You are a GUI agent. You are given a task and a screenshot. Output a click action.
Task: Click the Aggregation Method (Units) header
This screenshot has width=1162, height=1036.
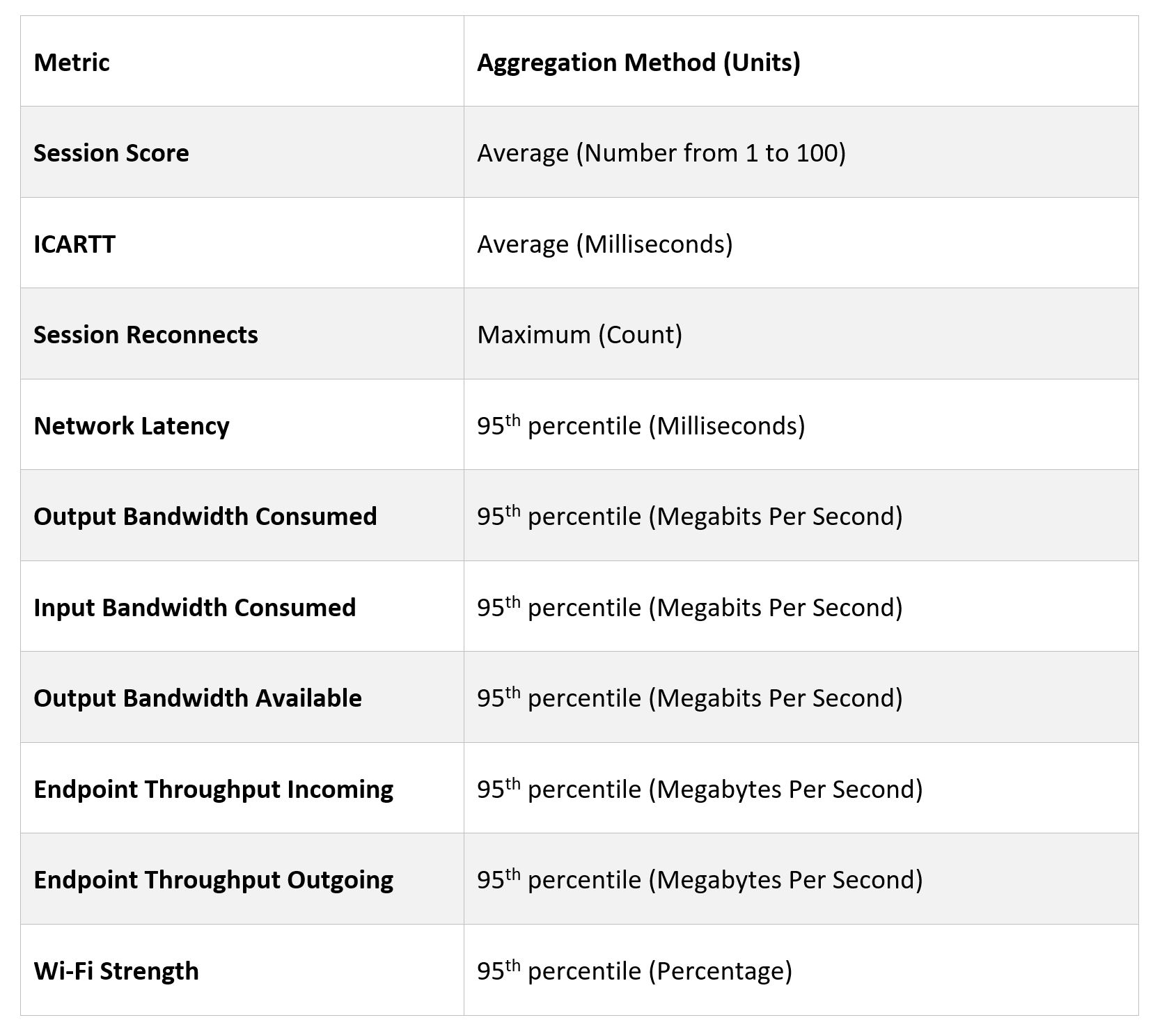click(x=638, y=63)
